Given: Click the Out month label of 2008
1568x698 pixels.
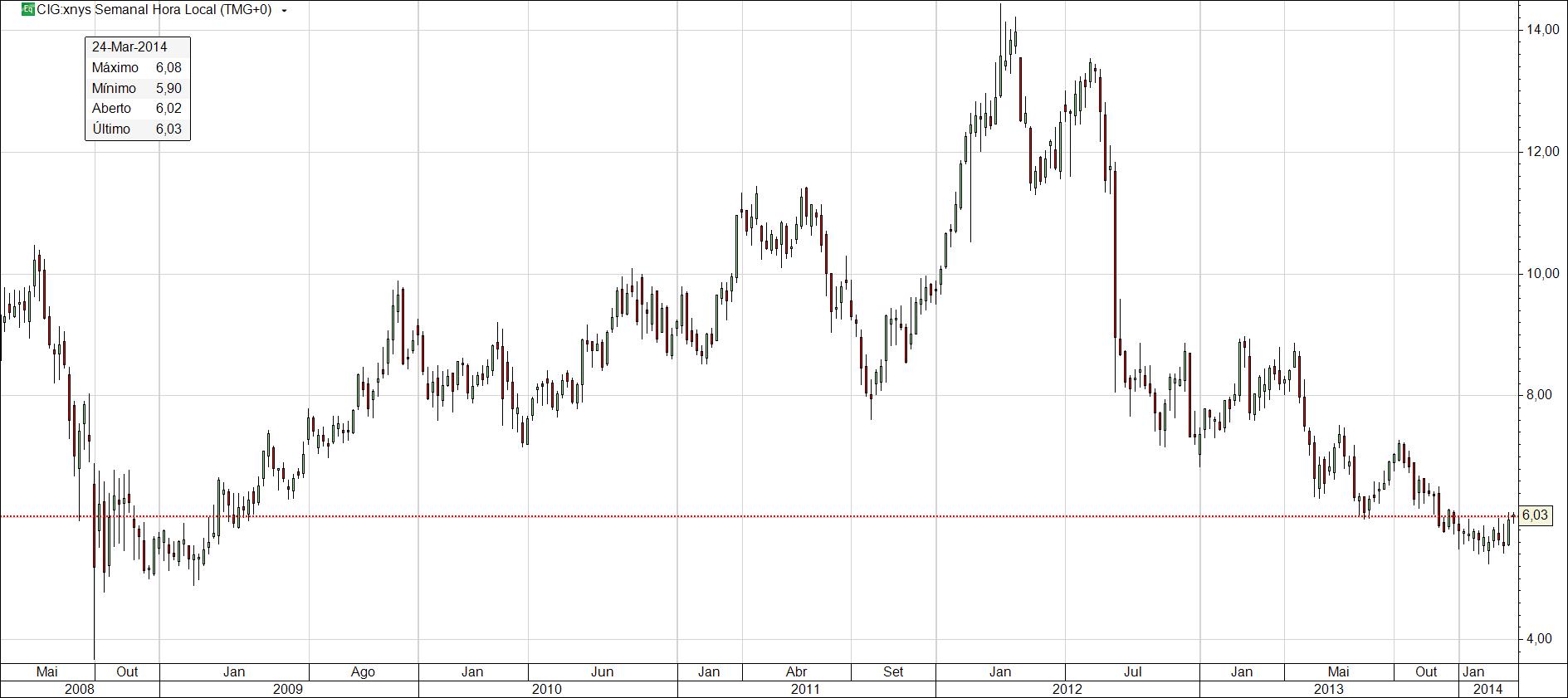Looking at the screenshot, I should [127, 671].
